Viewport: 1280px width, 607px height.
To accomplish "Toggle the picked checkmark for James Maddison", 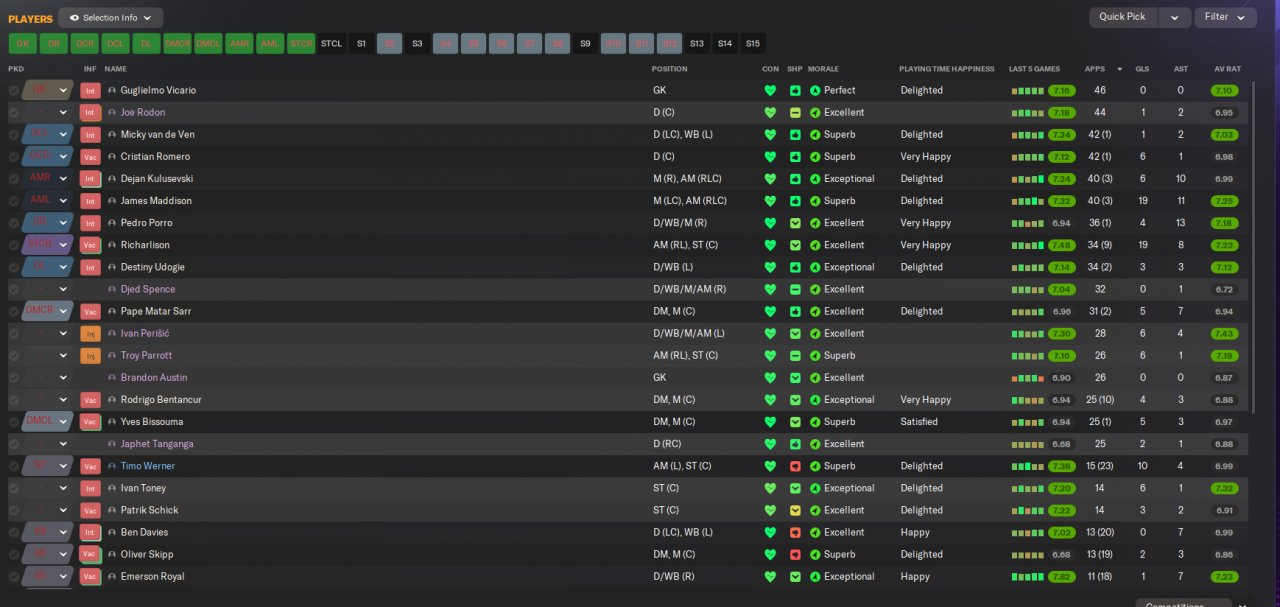I will [x=14, y=201].
